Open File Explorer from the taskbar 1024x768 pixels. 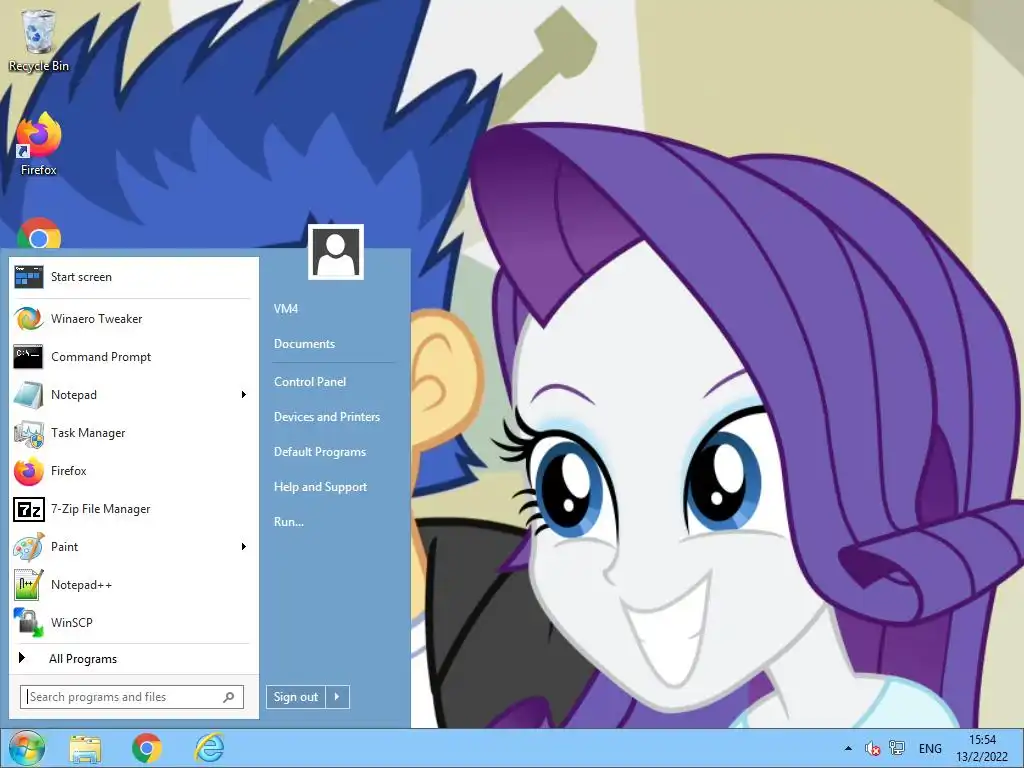tap(86, 749)
